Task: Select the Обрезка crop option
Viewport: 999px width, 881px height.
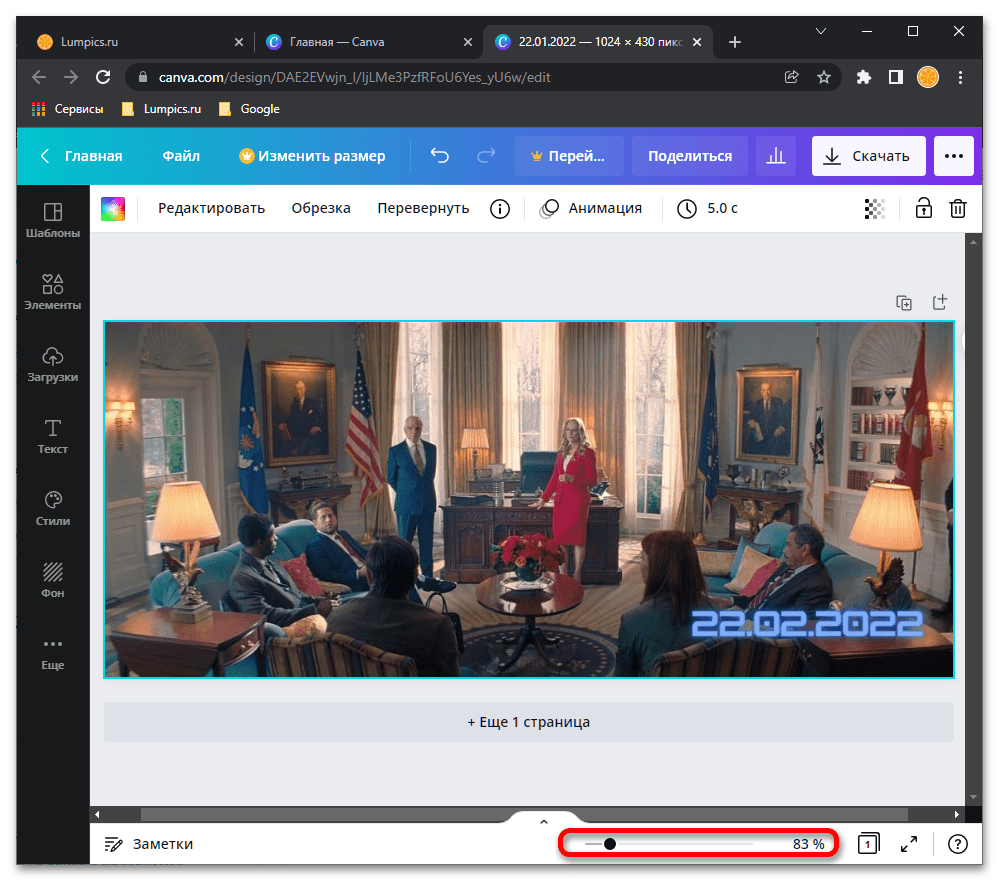Action: (x=321, y=208)
